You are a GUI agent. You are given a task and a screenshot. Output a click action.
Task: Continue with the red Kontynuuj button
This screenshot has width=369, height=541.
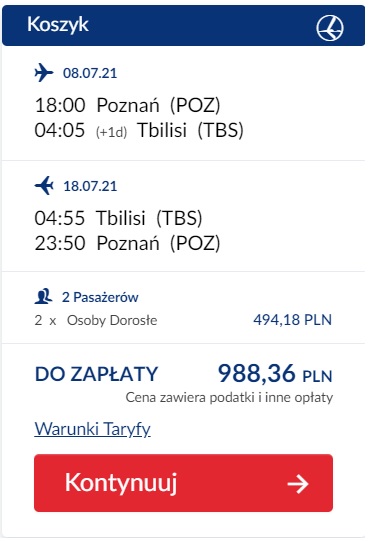click(x=183, y=483)
